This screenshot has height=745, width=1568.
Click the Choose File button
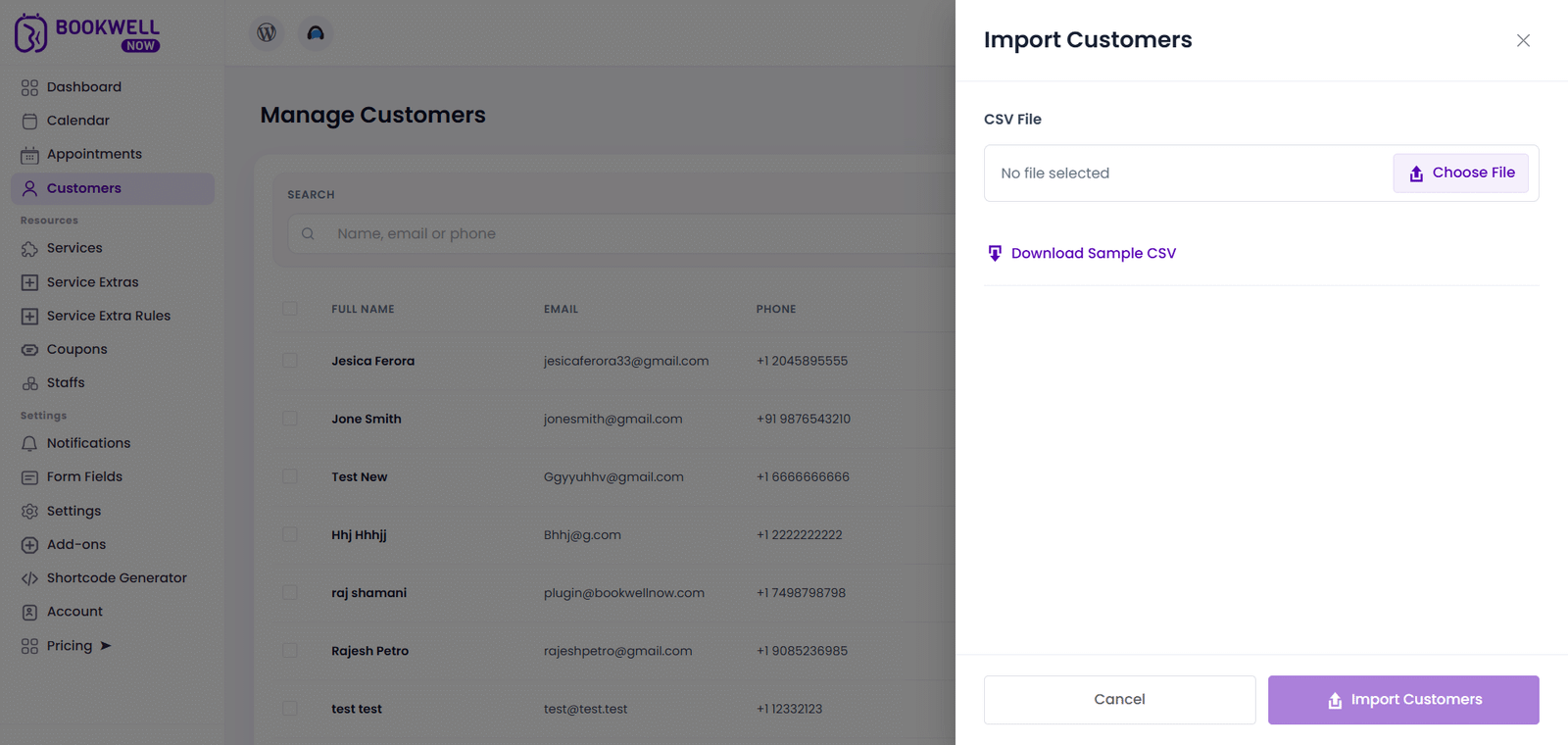(x=1460, y=173)
